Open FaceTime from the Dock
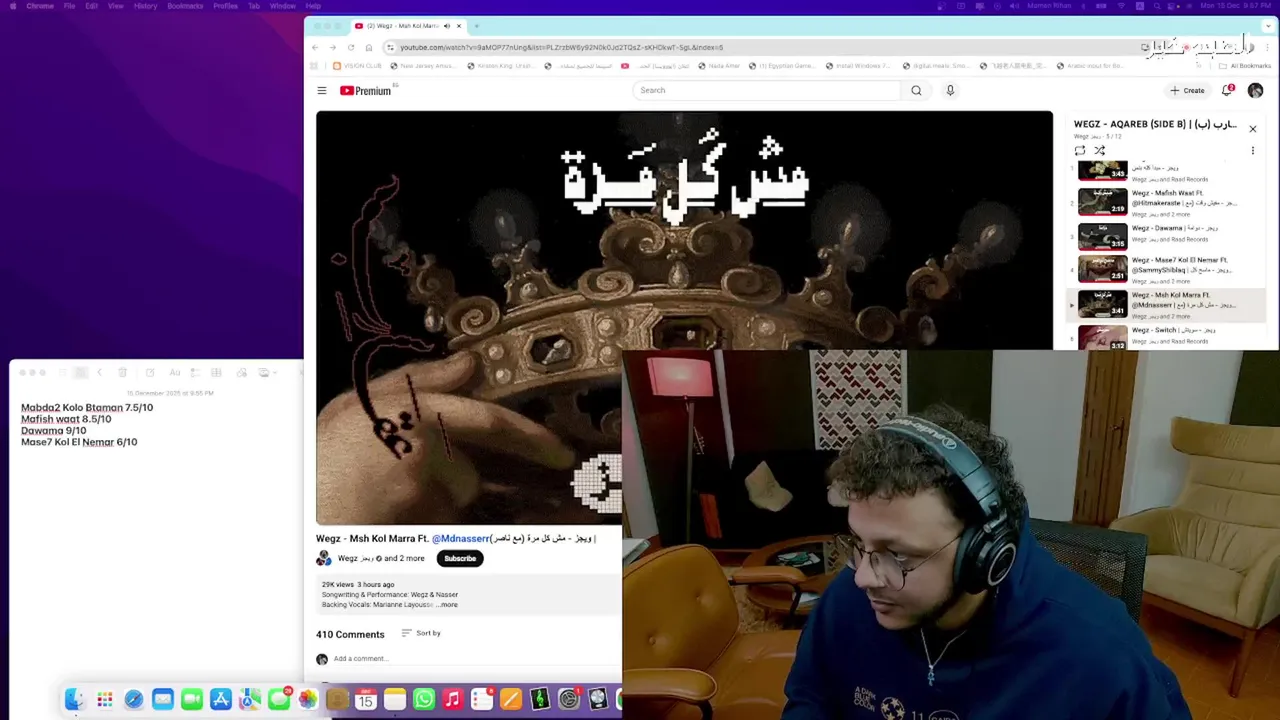The image size is (1280, 720). point(191,699)
